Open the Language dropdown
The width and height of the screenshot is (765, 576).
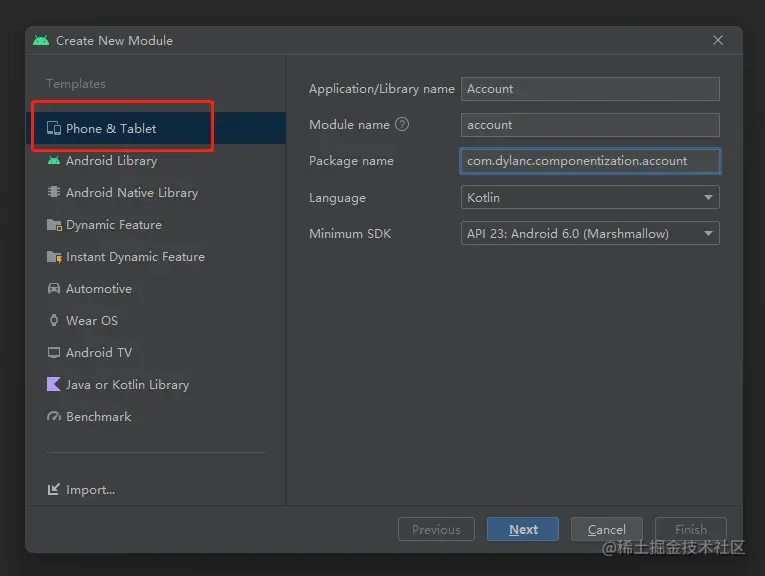[x=590, y=198]
